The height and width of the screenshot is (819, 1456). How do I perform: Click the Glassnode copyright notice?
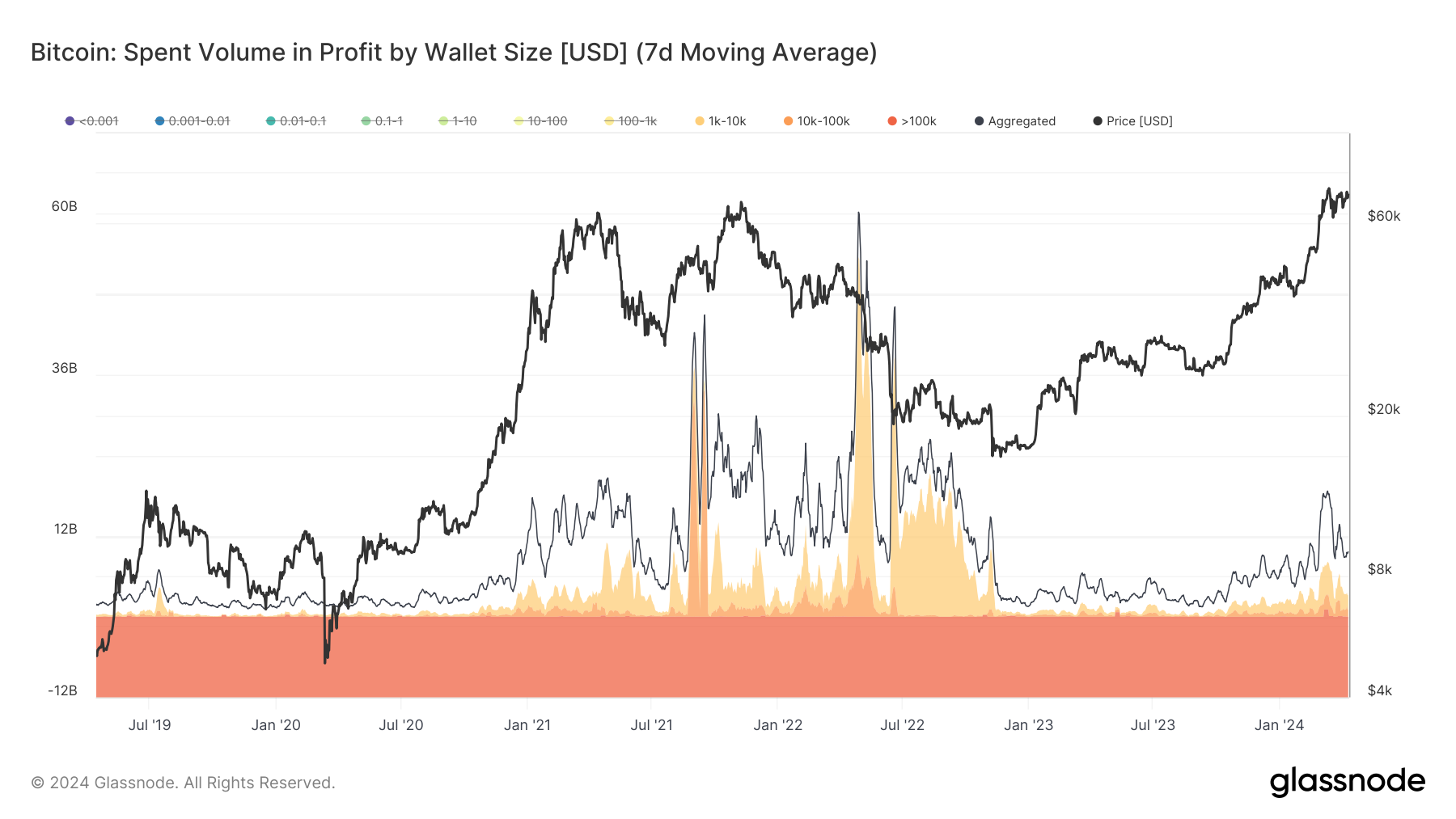tap(183, 783)
